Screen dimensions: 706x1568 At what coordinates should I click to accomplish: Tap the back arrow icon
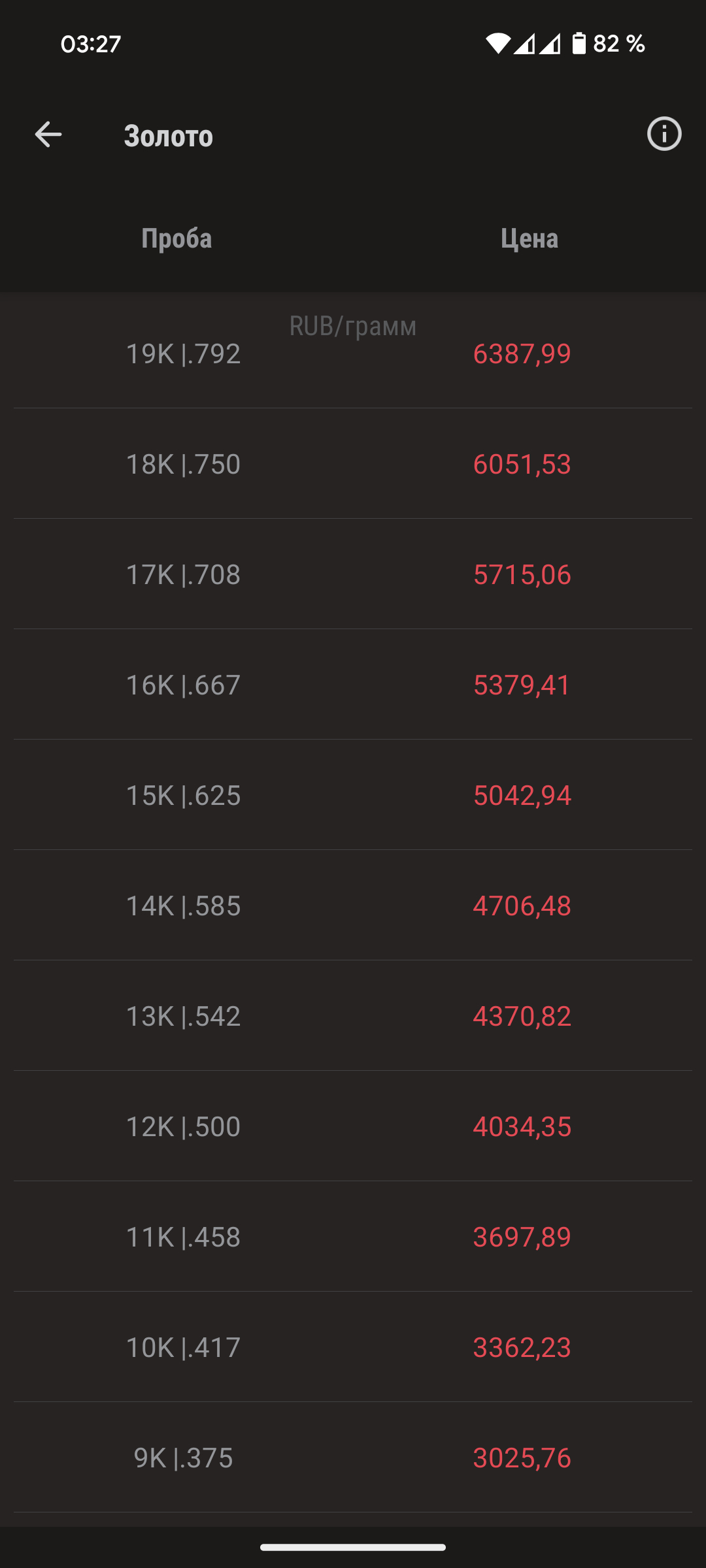48,135
